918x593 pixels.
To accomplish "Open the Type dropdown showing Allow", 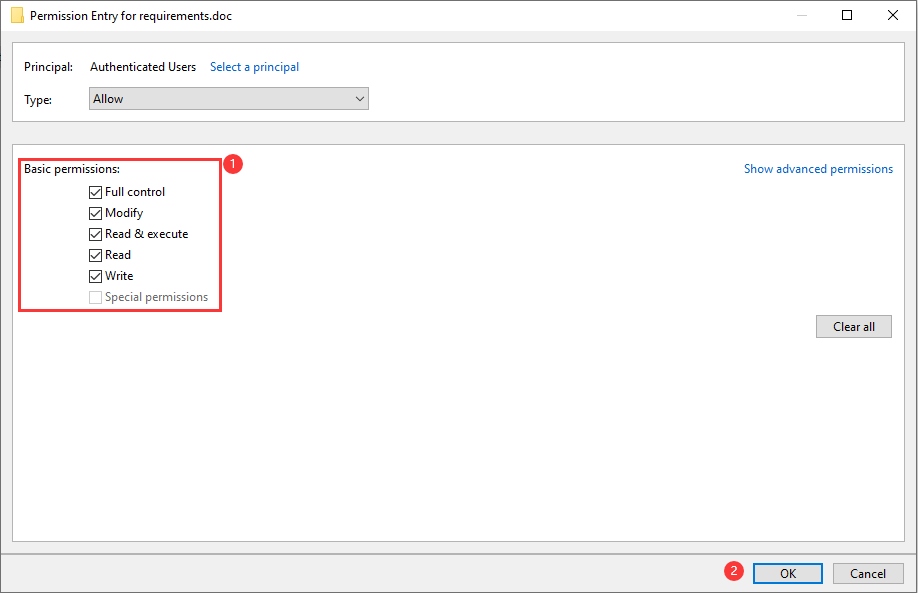I will click(x=229, y=99).
